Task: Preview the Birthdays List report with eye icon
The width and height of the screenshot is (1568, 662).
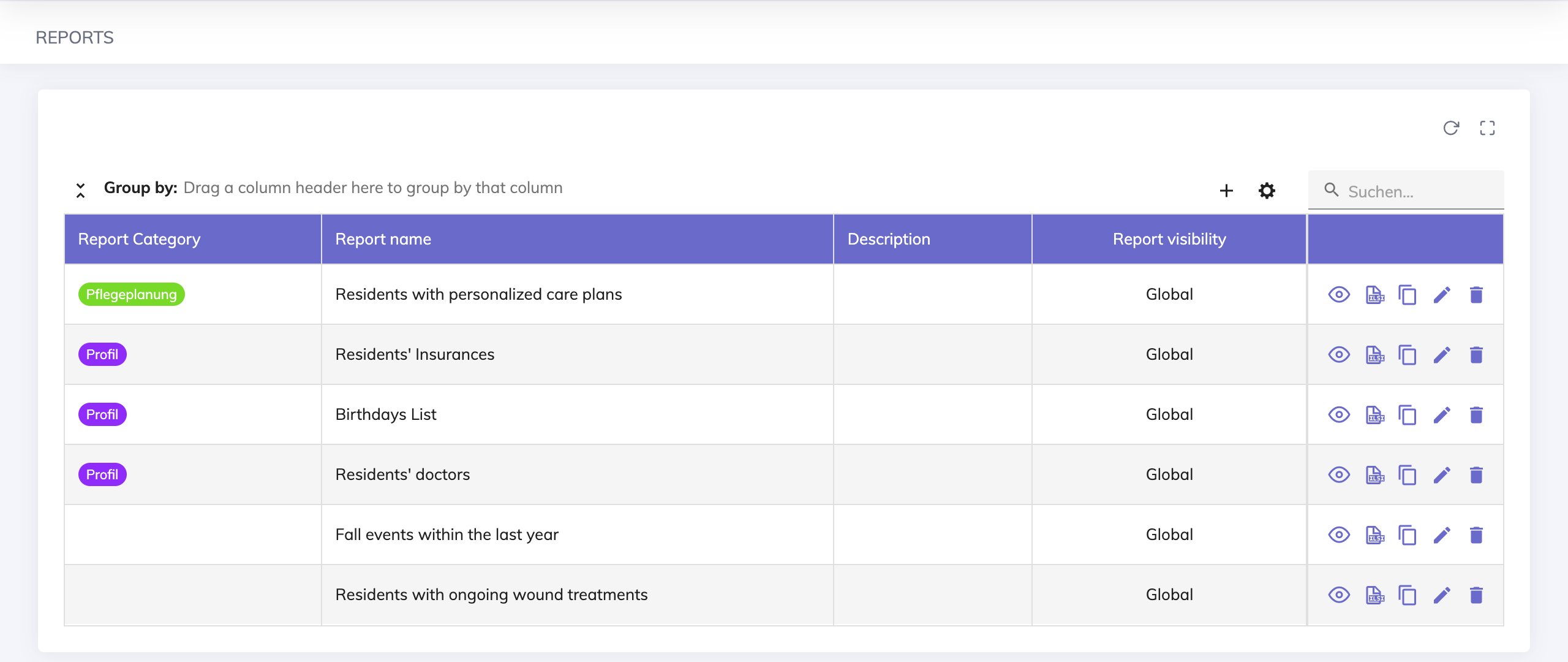Action: coord(1339,415)
